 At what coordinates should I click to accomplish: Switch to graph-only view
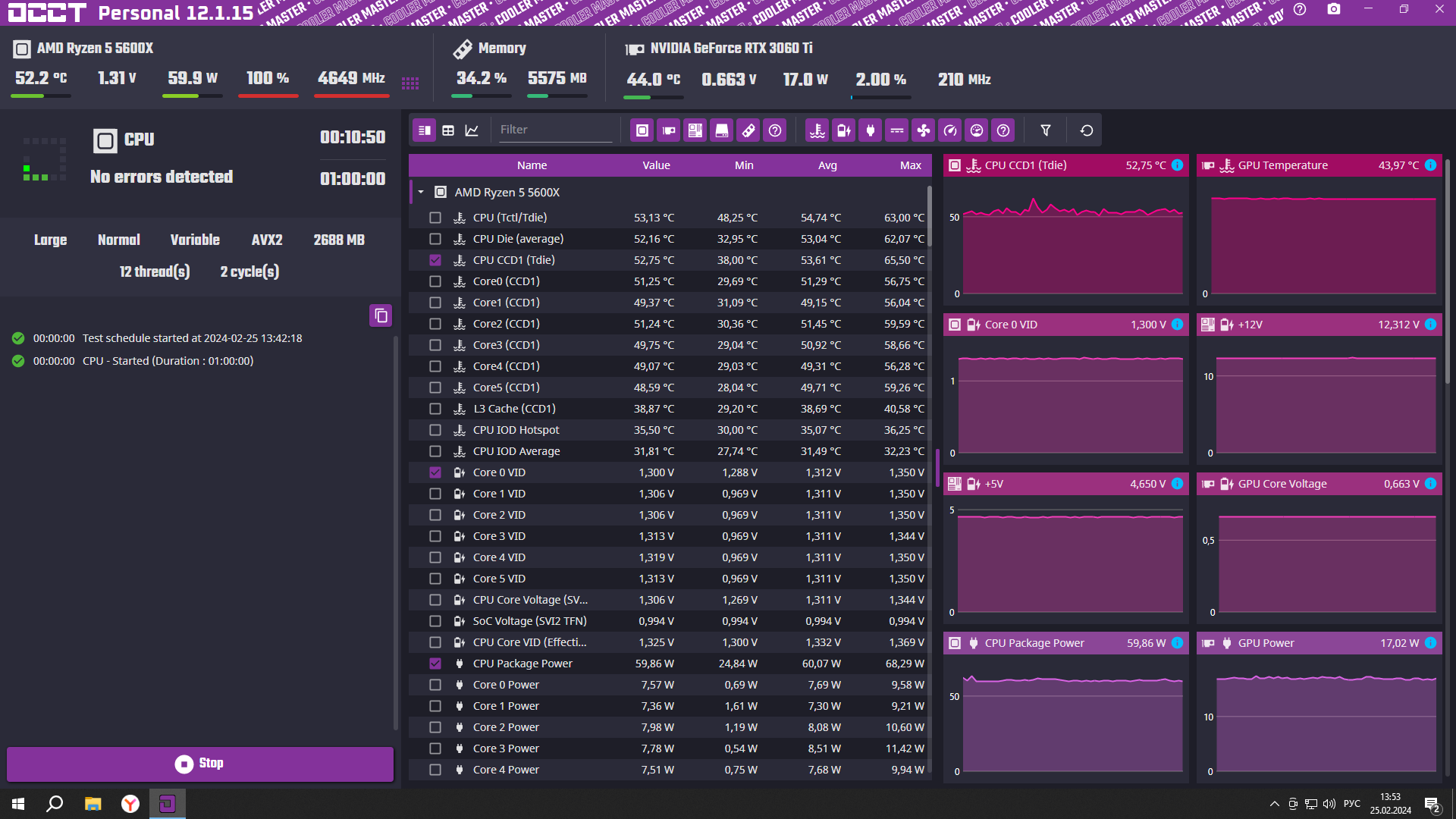tap(472, 130)
